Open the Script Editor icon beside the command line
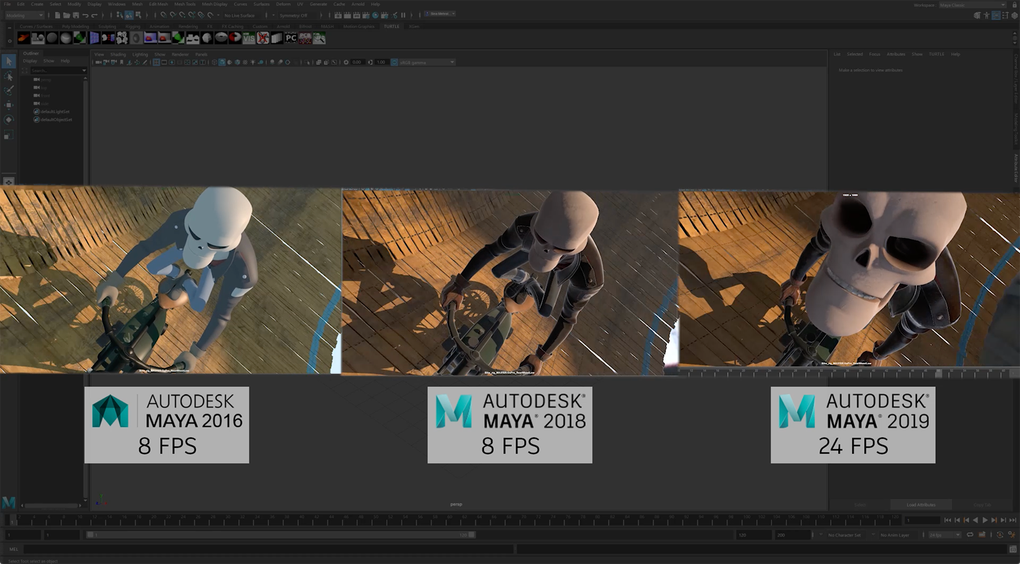The height and width of the screenshot is (564, 1020). pos(1013,549)
